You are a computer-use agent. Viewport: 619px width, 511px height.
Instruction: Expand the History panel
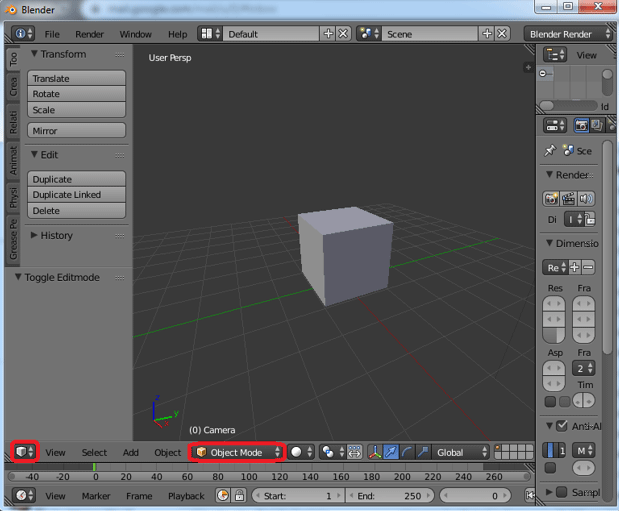(x=34, y=235)
